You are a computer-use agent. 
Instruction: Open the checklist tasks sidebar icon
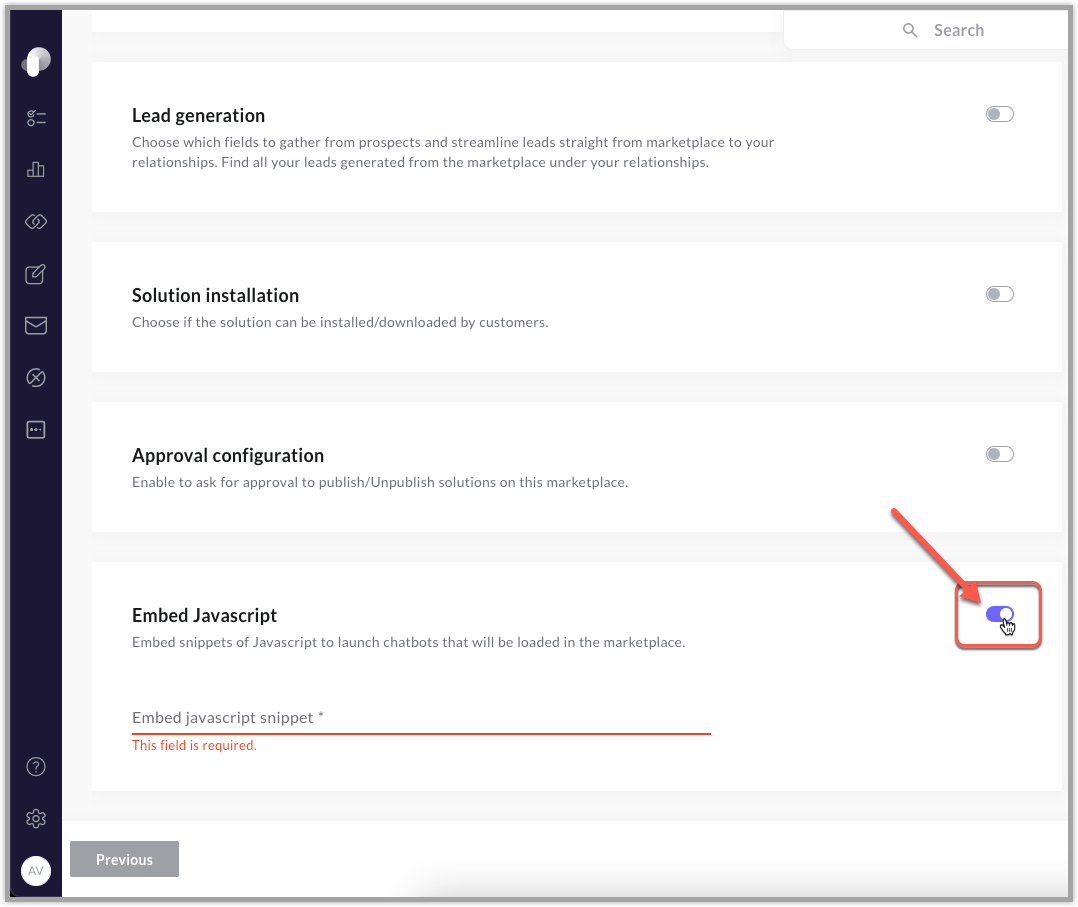pyautogui.click(x=36, y=118)
